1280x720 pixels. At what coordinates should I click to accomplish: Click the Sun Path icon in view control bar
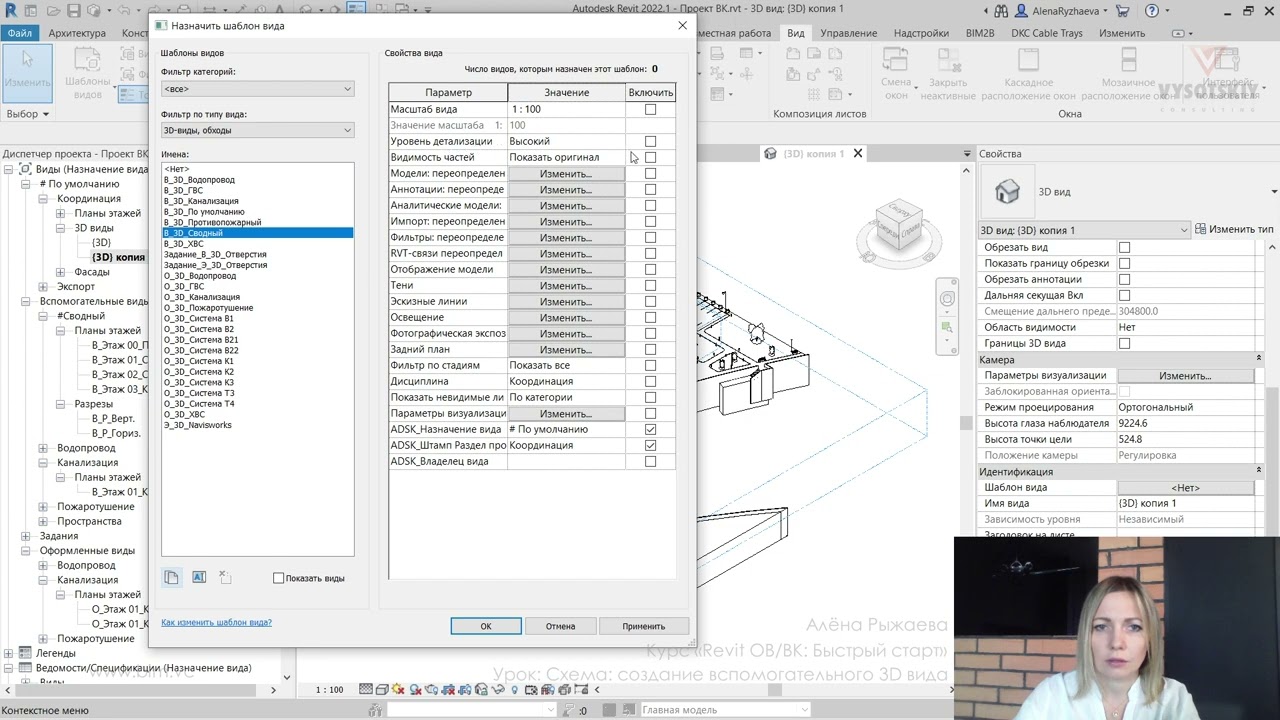point(399,690)
